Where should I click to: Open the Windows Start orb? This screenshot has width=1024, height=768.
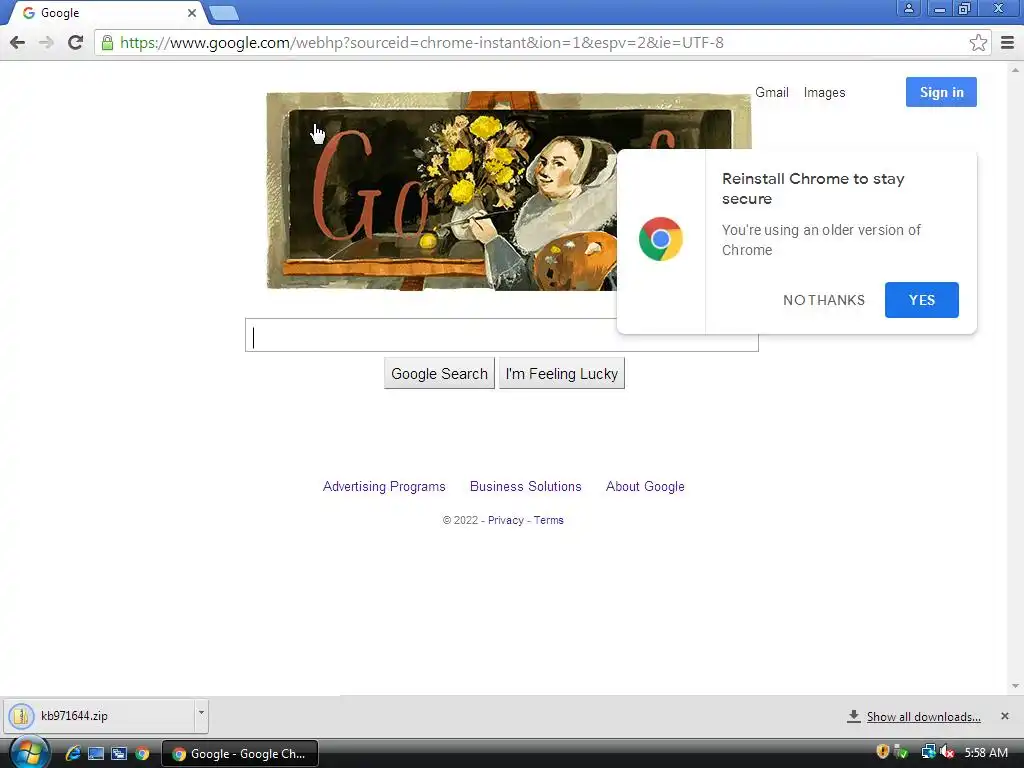(x=29, y=753)
